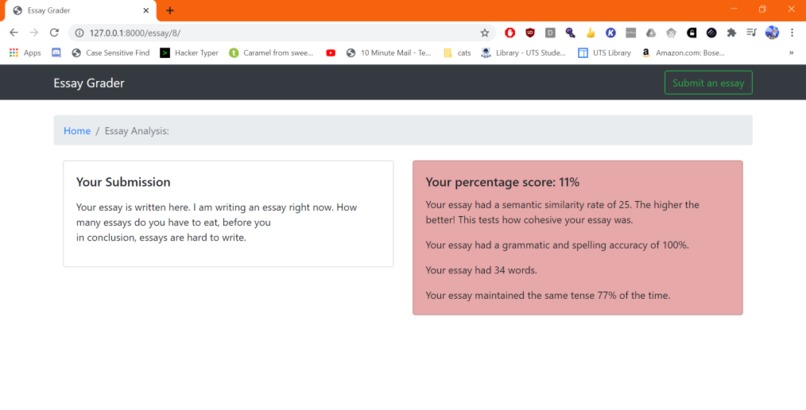Click the gray D extension icon
The width and height of the screenshot is (806, 410).
tap(550, 33)
